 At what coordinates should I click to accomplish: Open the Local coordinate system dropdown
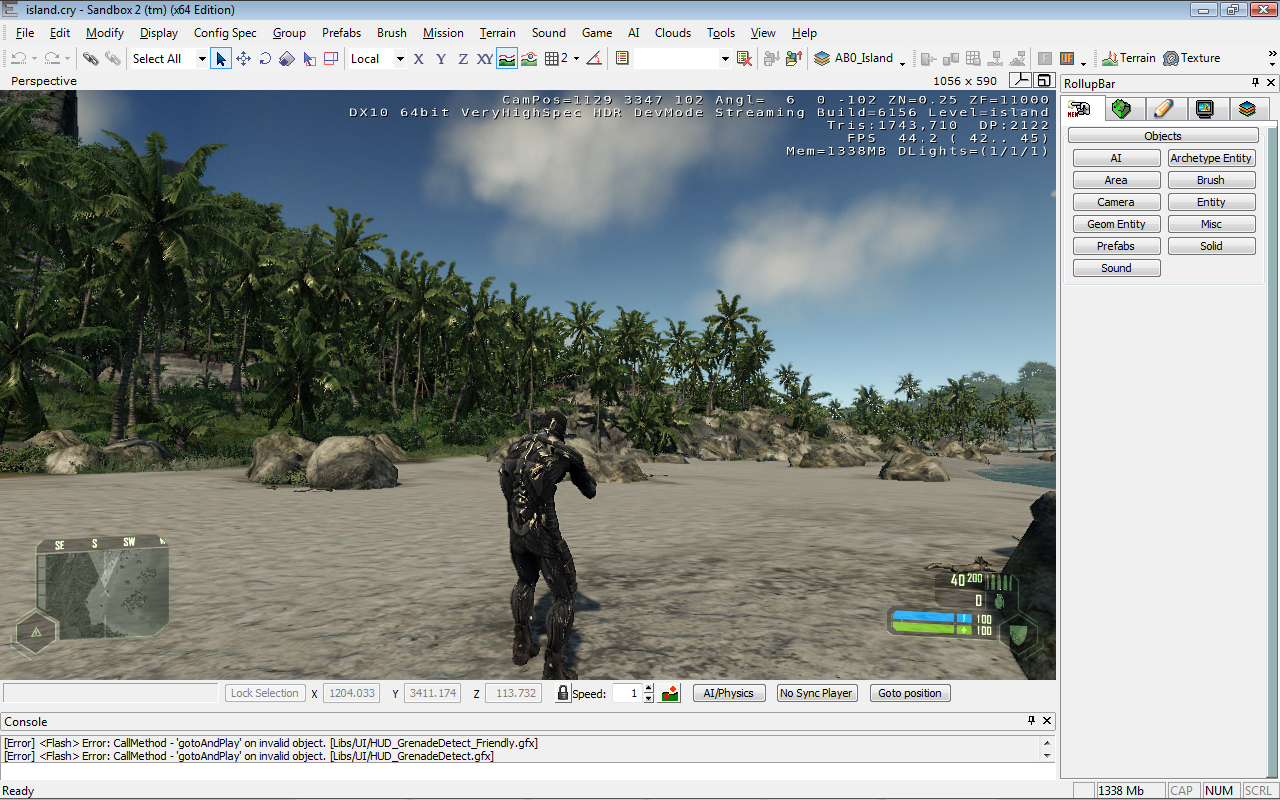[400, 59]
